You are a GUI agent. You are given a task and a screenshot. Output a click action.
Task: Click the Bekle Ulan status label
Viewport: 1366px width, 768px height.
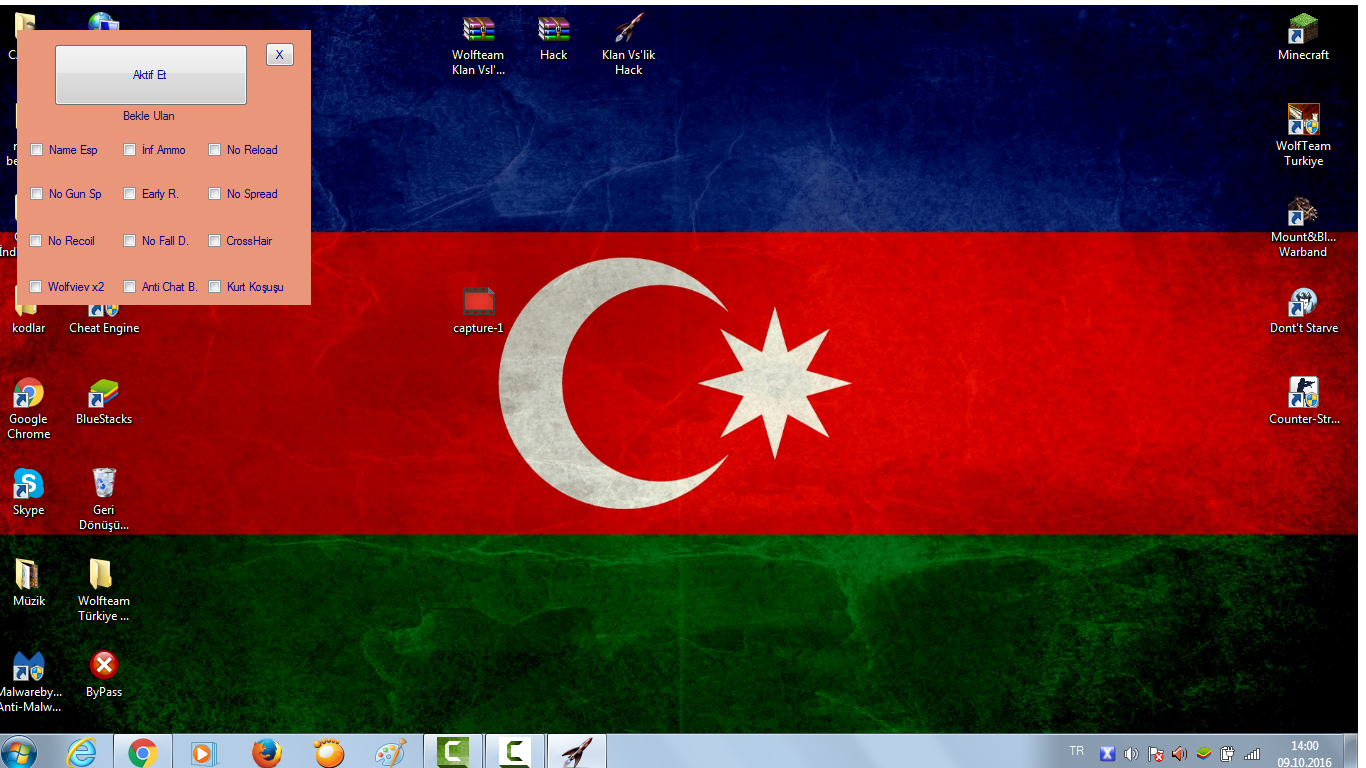149,116
